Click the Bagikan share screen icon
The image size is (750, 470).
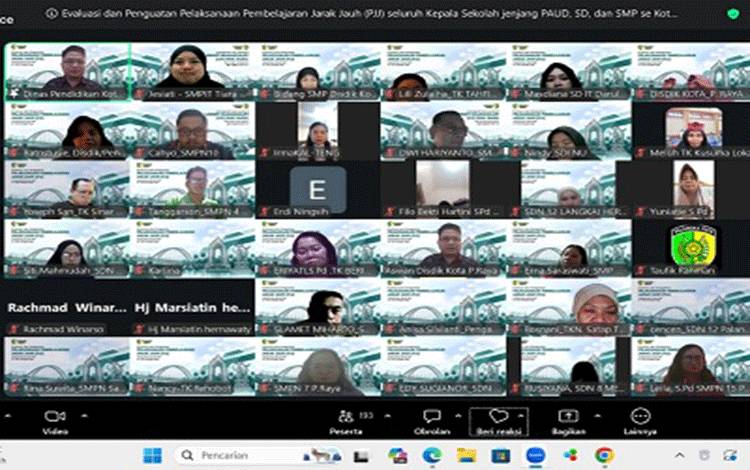(x=568, y=416)
